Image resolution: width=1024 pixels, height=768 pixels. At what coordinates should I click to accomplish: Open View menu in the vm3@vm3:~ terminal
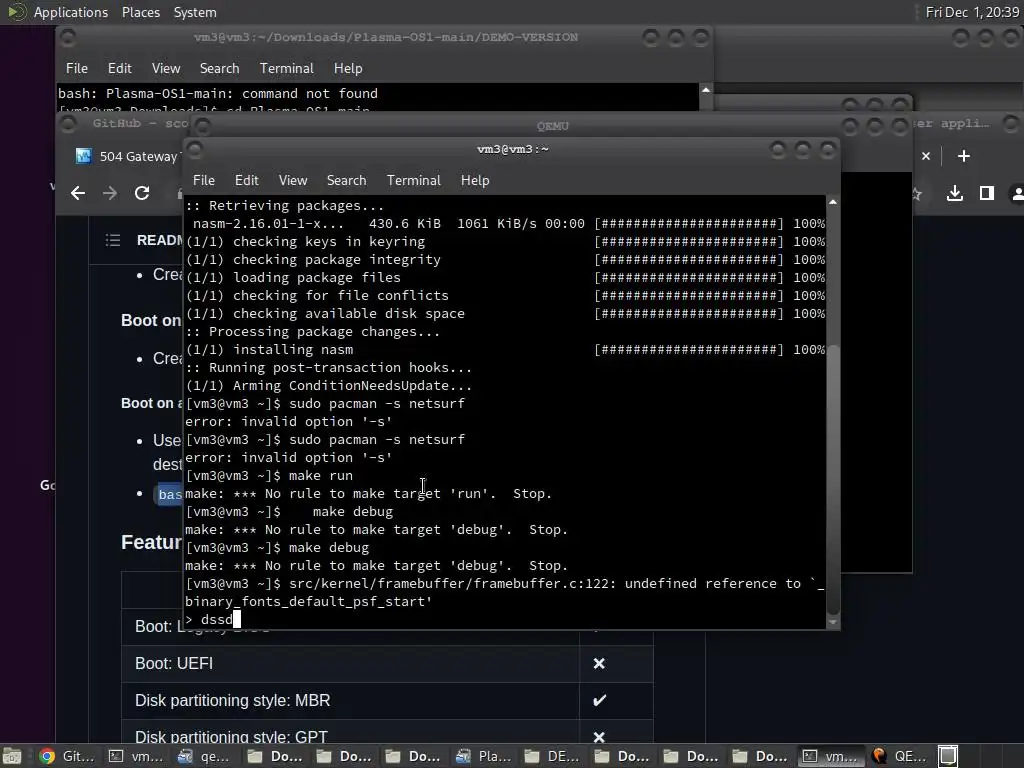pos(293,180)
